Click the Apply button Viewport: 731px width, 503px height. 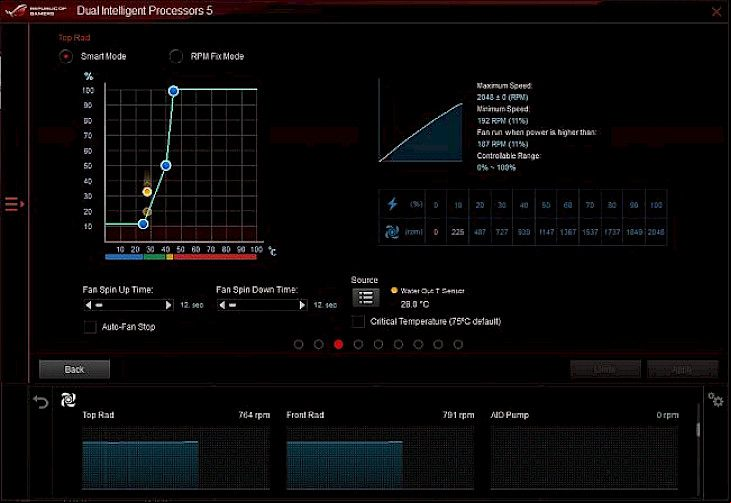[682, 370]
